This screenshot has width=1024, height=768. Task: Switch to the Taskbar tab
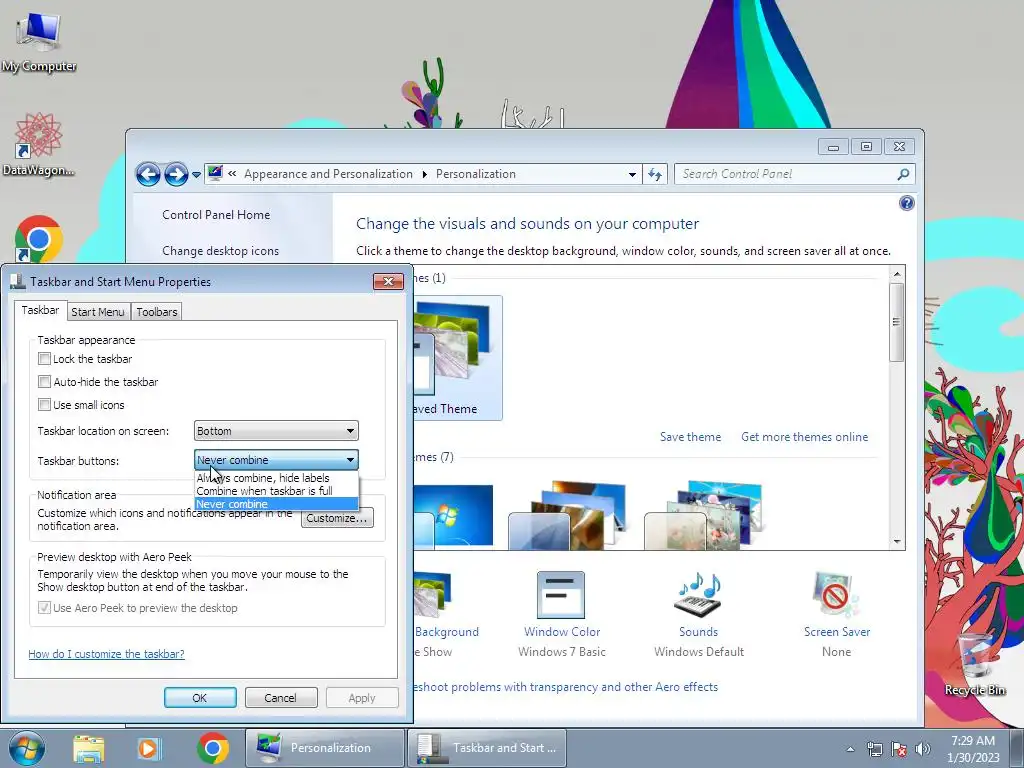pyautogui.click(x=40, y=310)
